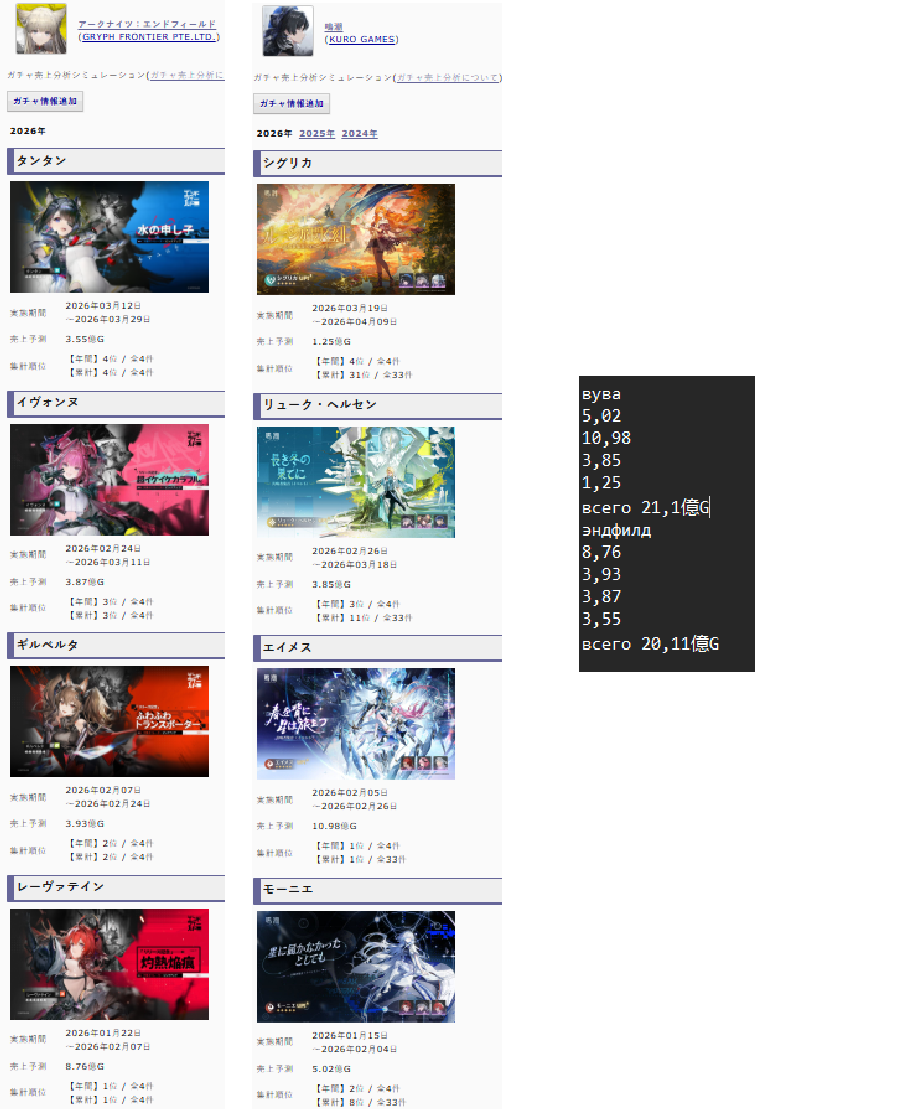Open the 鳴潮 title link
This screenshot has width=897, height=1109.
[333, 27]
